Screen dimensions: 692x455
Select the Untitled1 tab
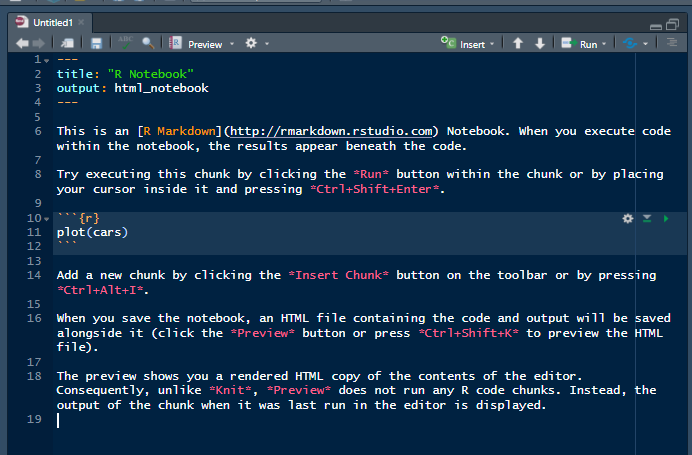(x=50, y=21)
